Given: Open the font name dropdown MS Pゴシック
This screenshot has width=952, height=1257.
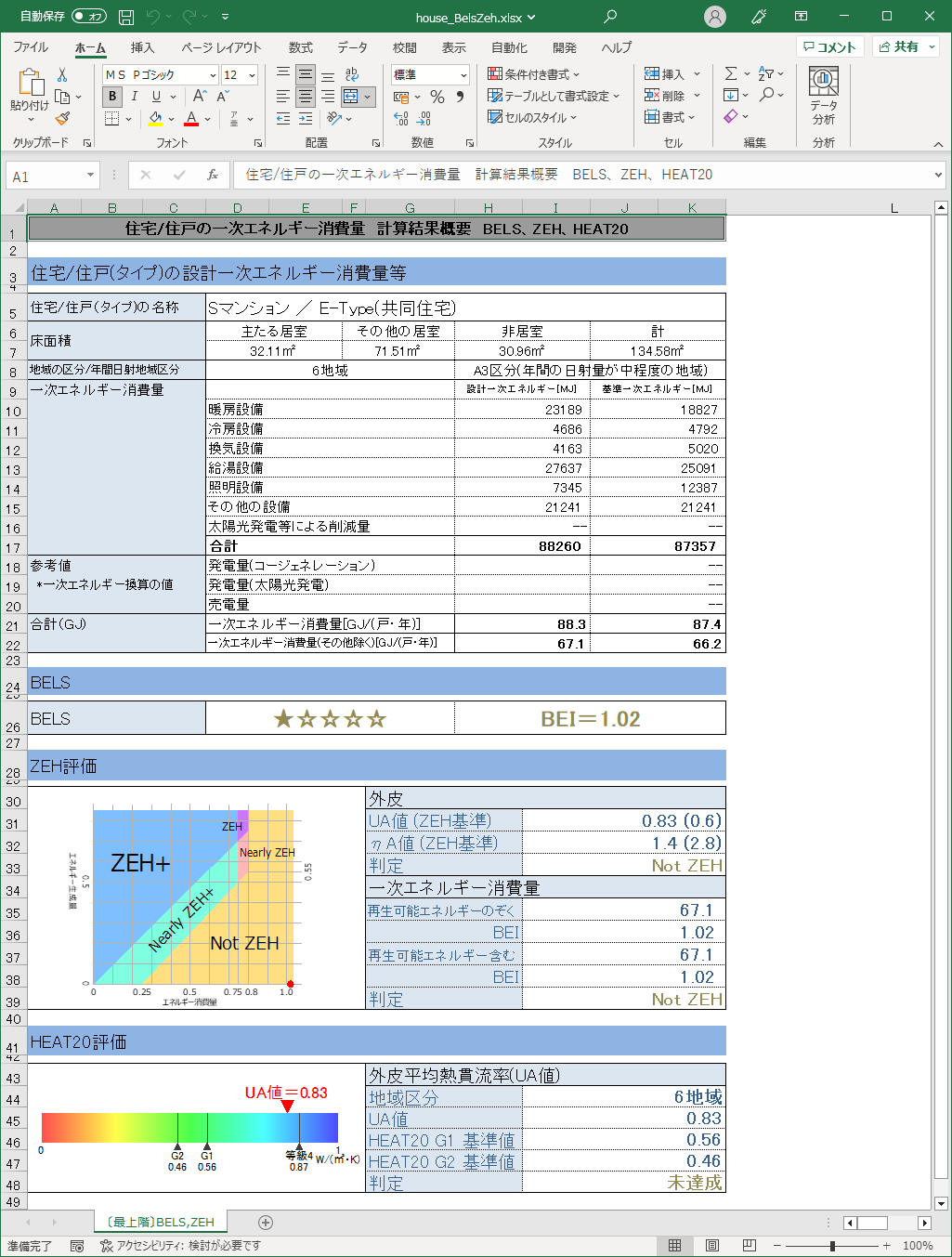Looking at the screenshot, I should pos(213,75).
